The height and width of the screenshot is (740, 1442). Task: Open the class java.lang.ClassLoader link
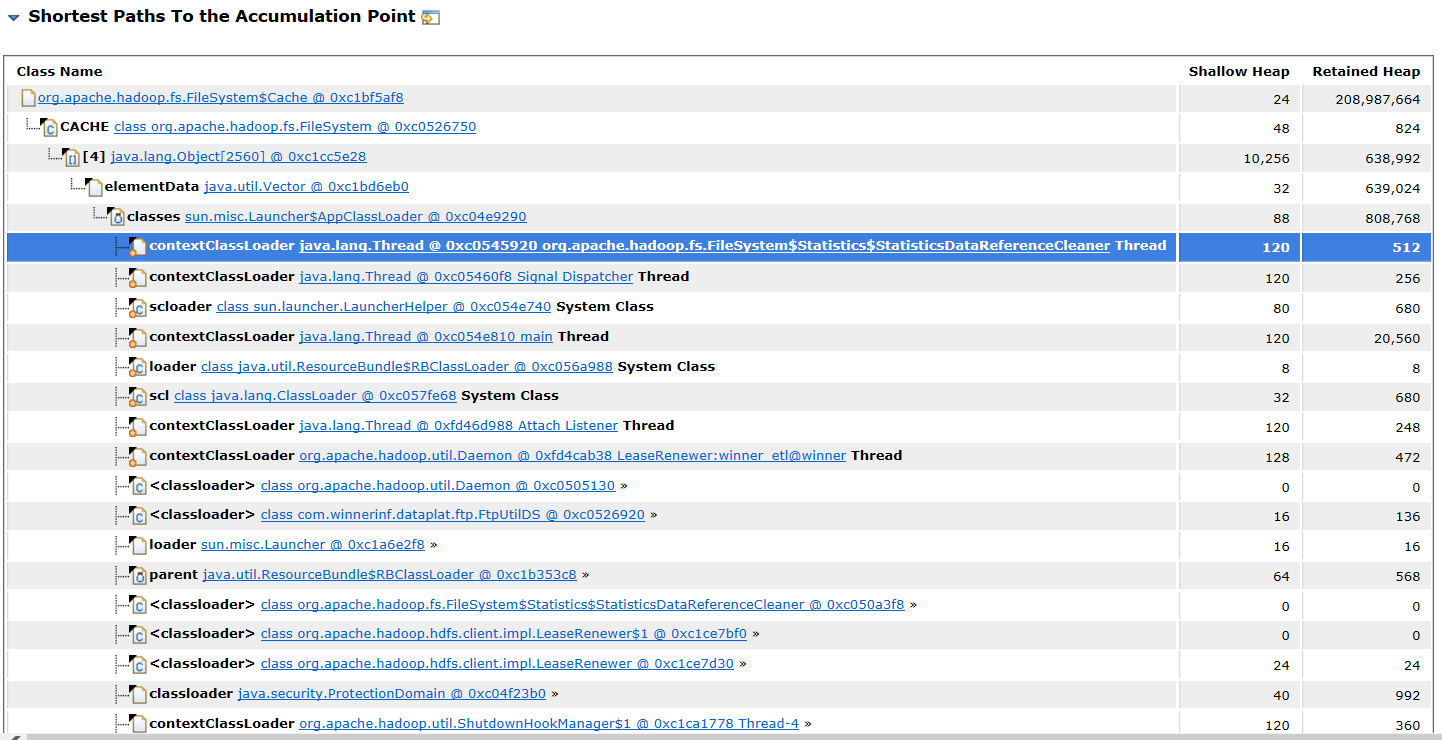click(x=315, y=396)
